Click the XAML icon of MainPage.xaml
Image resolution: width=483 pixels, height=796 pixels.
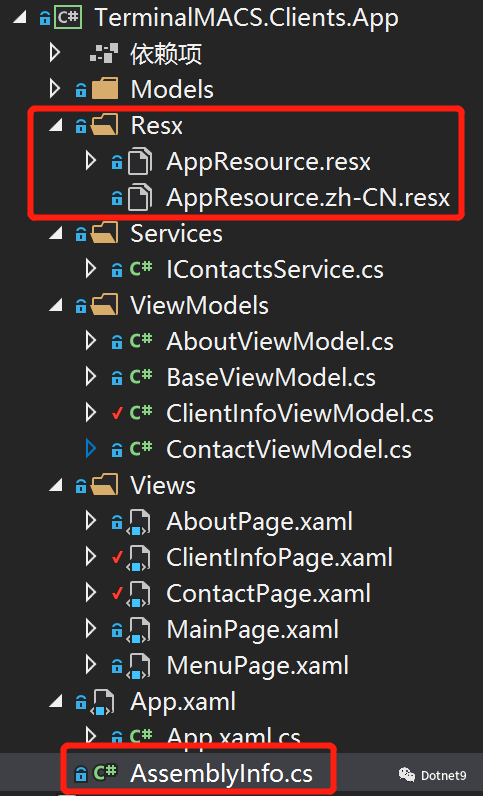(x=139, y=631)
